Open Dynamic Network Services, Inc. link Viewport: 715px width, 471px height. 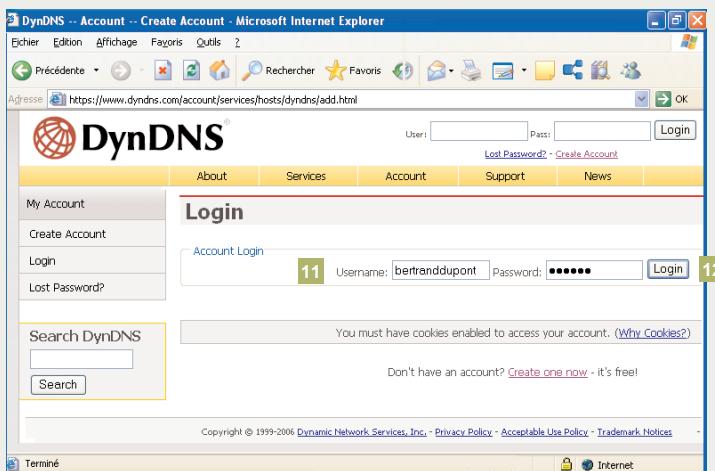click(362, 432)
